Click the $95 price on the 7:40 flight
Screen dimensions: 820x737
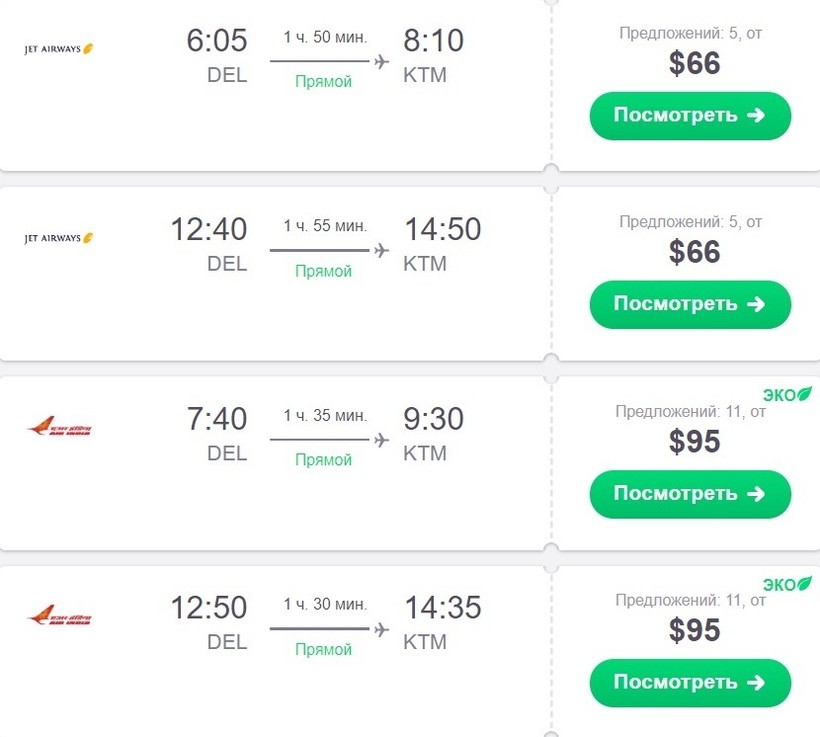(695, 441)
